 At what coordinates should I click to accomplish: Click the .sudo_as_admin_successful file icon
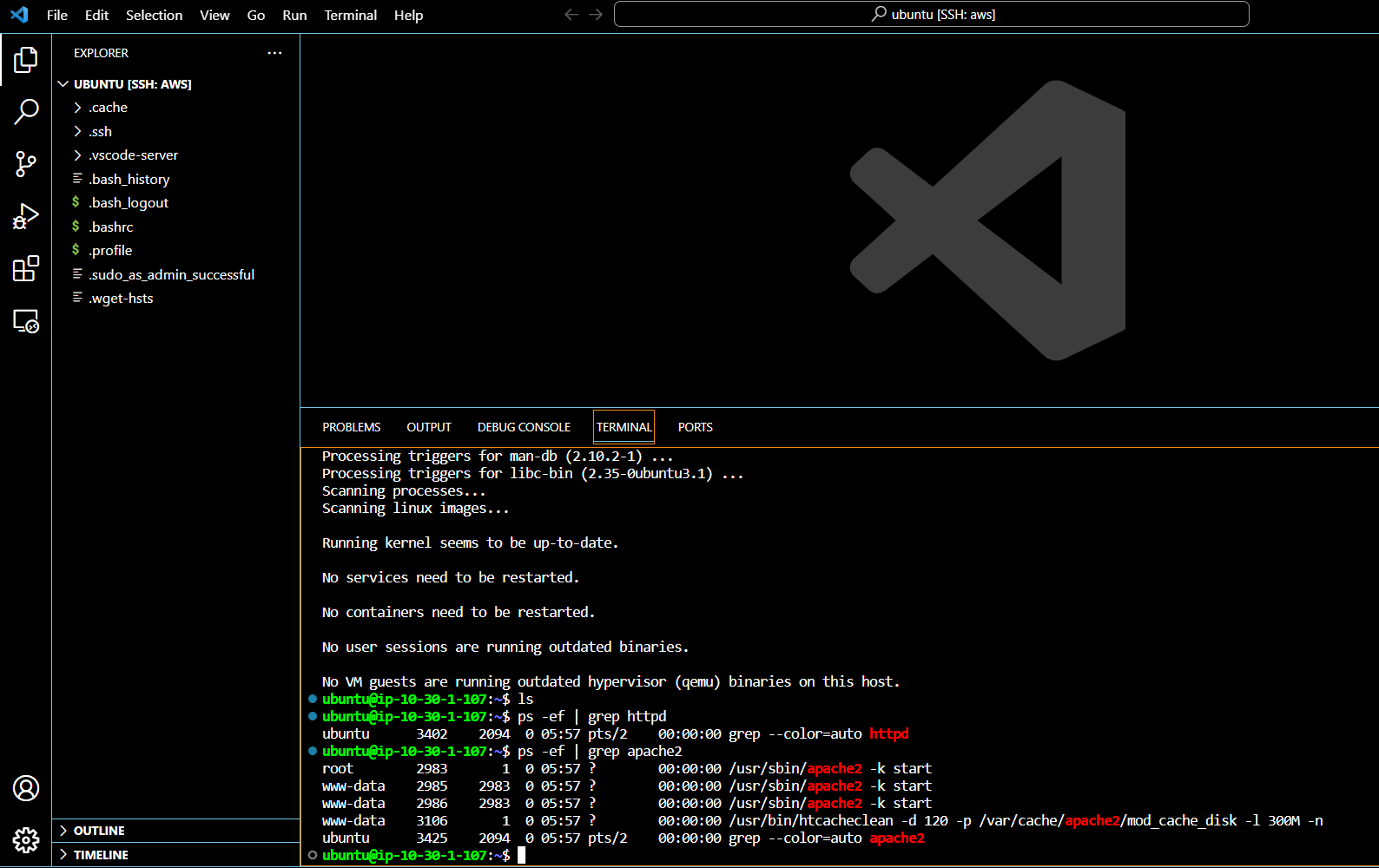point(77,273)
